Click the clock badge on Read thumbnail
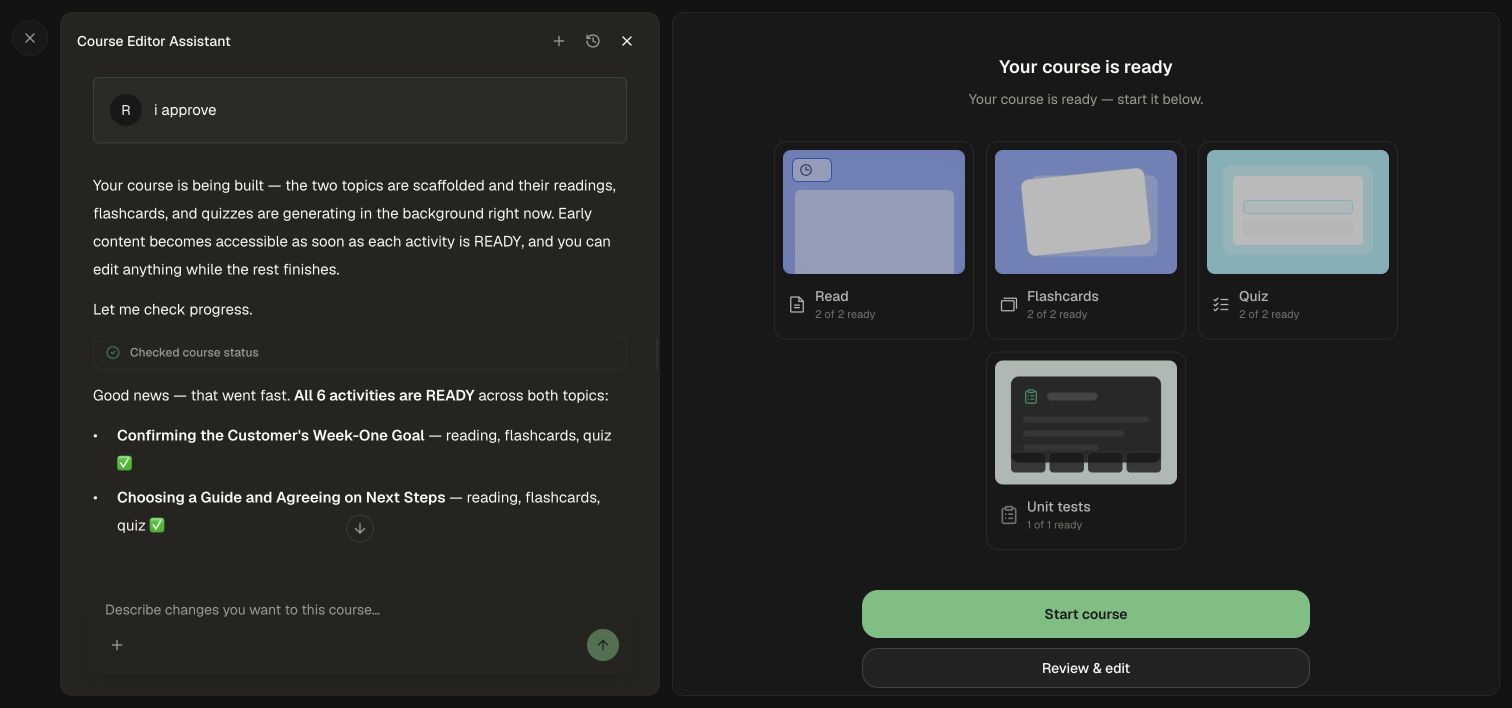 click(x=812, y=170)
